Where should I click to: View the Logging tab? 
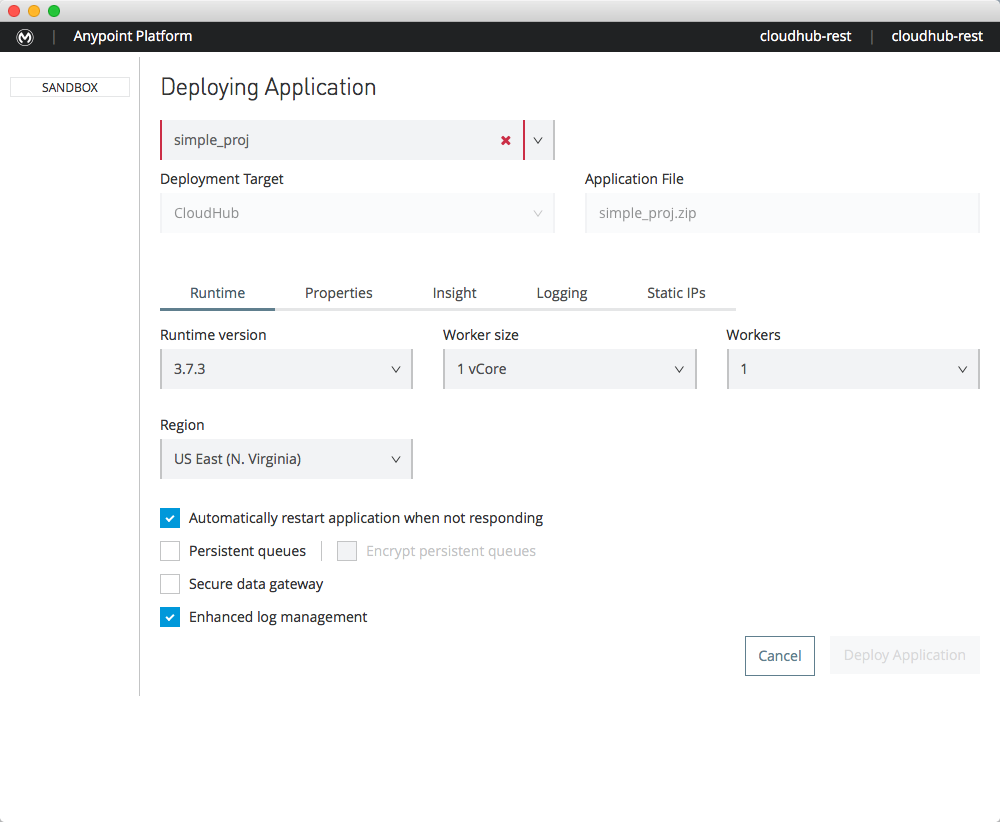(561, 293)
